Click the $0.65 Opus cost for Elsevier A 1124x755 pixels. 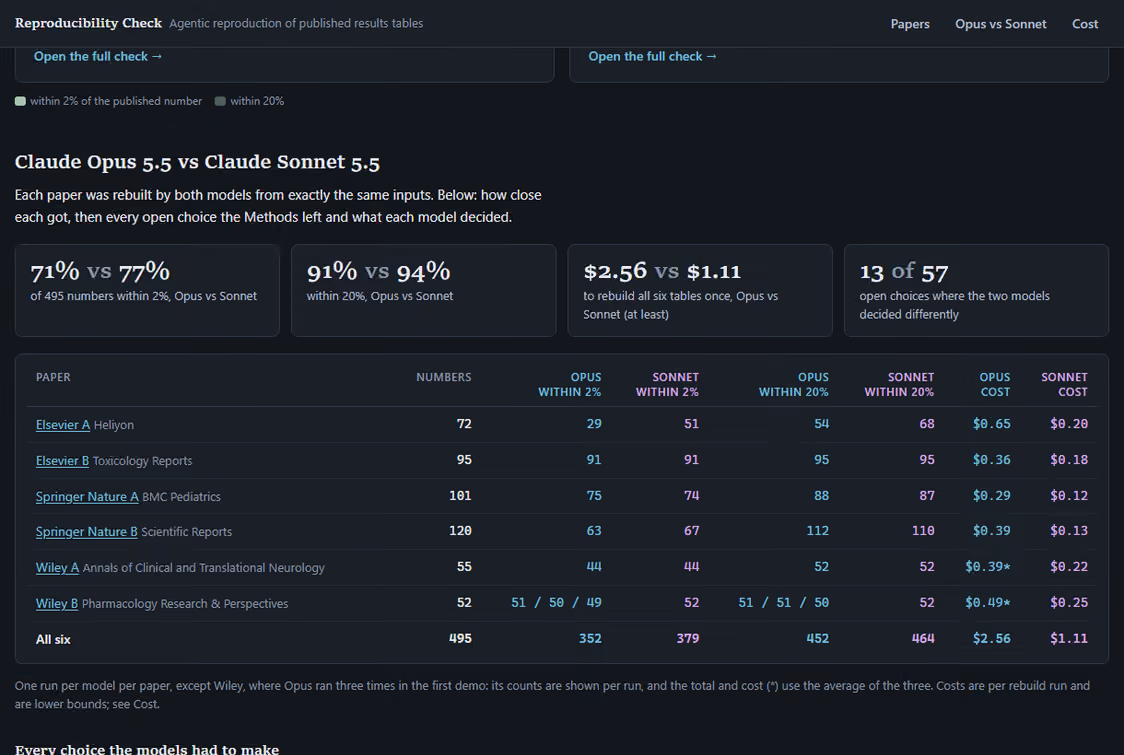pos(991,424)
